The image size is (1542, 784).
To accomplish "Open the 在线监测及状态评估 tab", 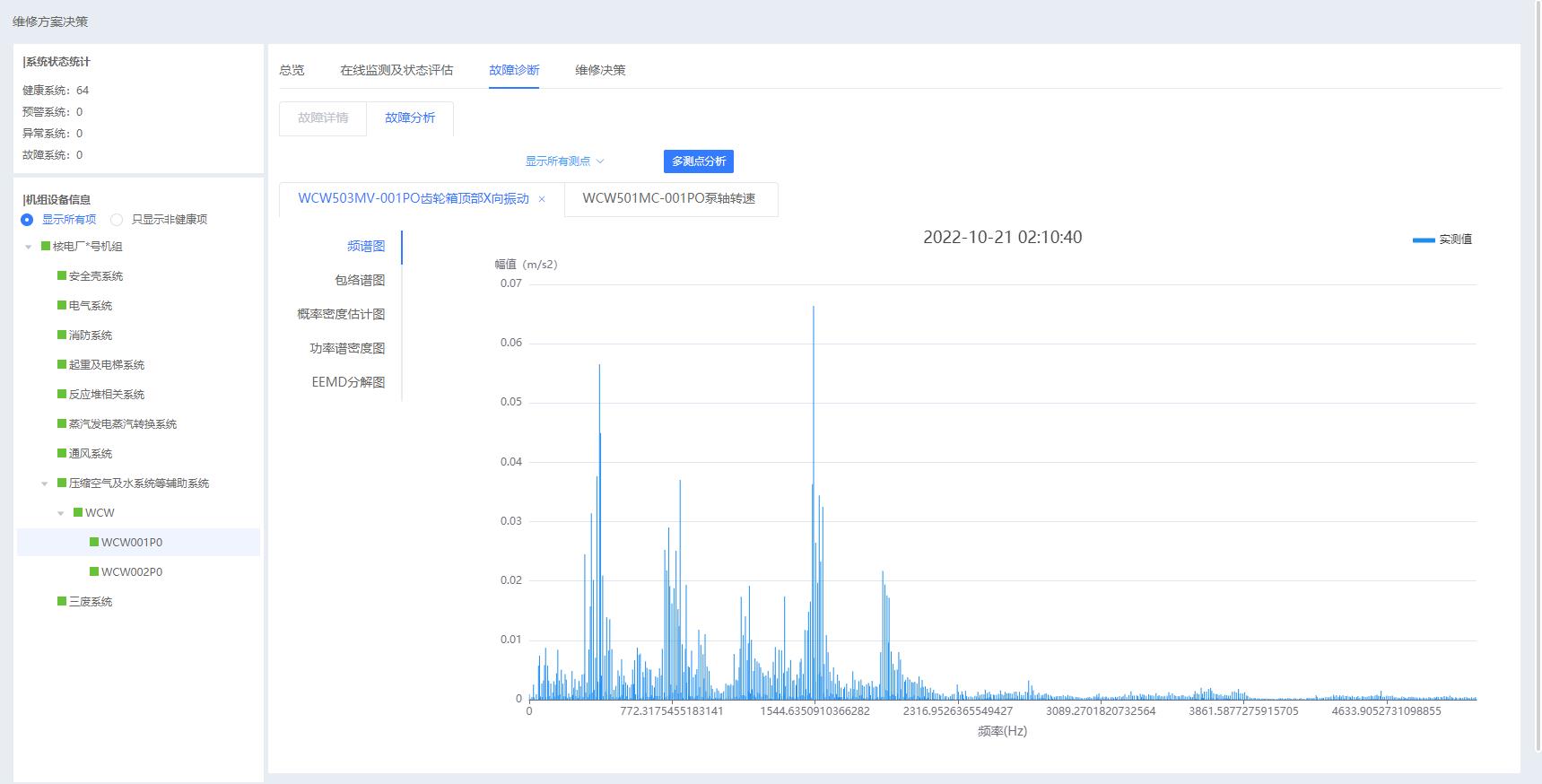I will [396, 70].
